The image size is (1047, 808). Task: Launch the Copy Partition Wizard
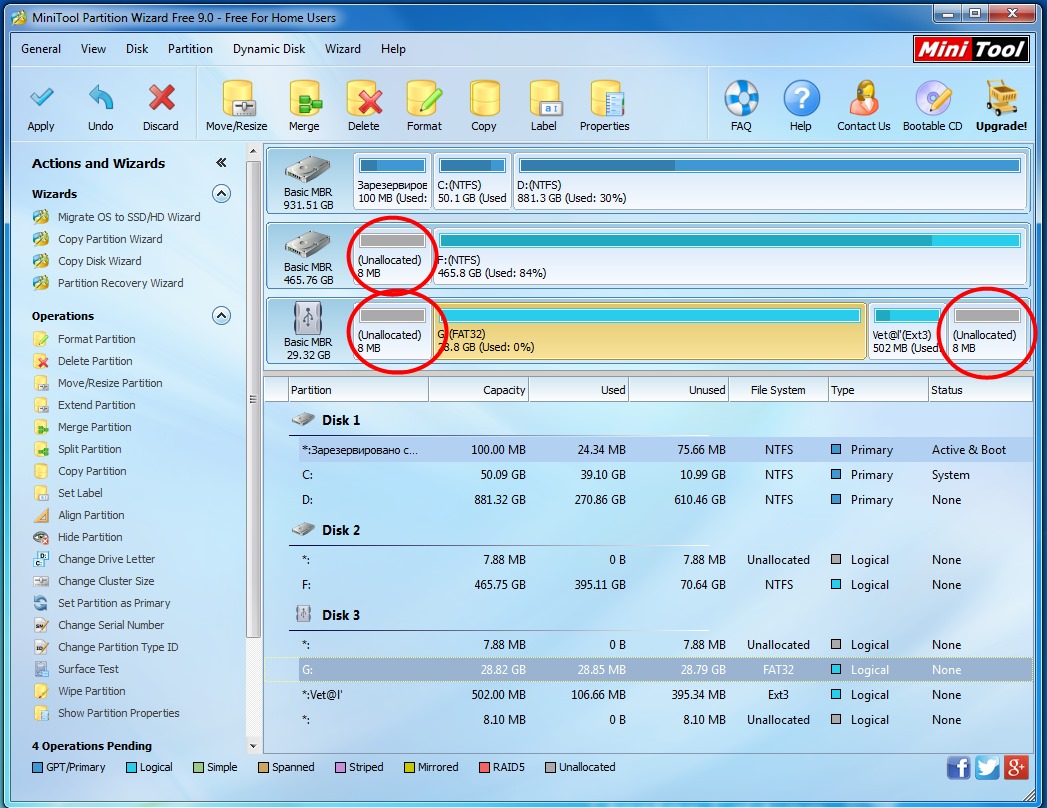click(x=97, y=239)
